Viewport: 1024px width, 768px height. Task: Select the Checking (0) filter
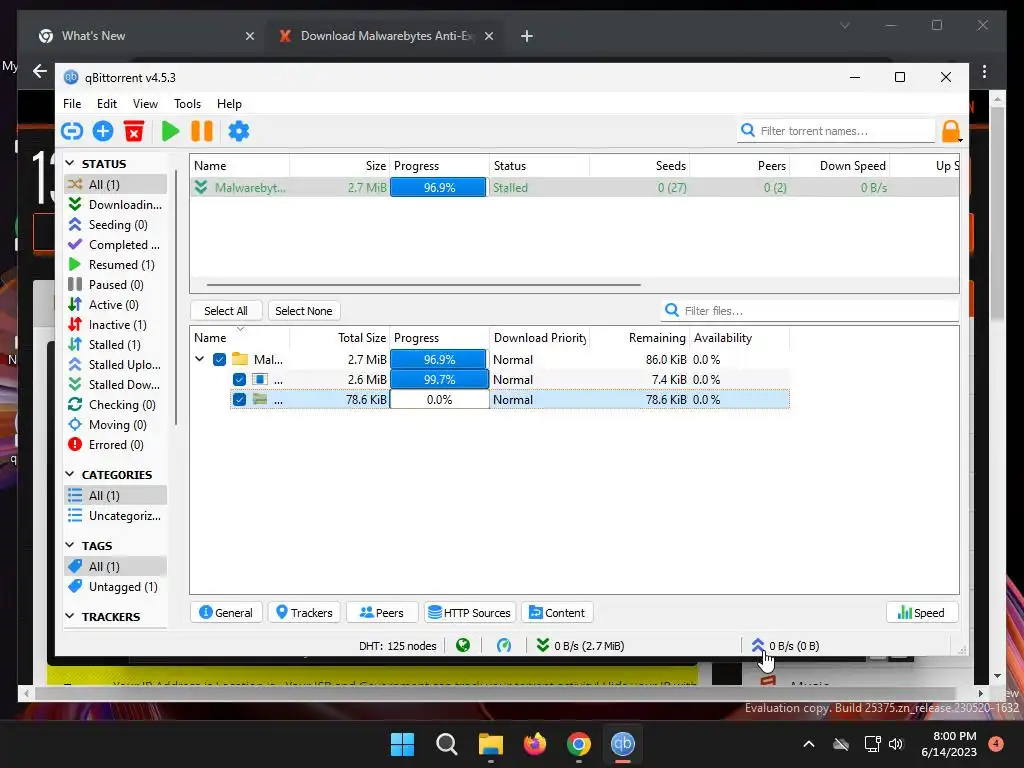pyautogui.click(x=116, y=405)
